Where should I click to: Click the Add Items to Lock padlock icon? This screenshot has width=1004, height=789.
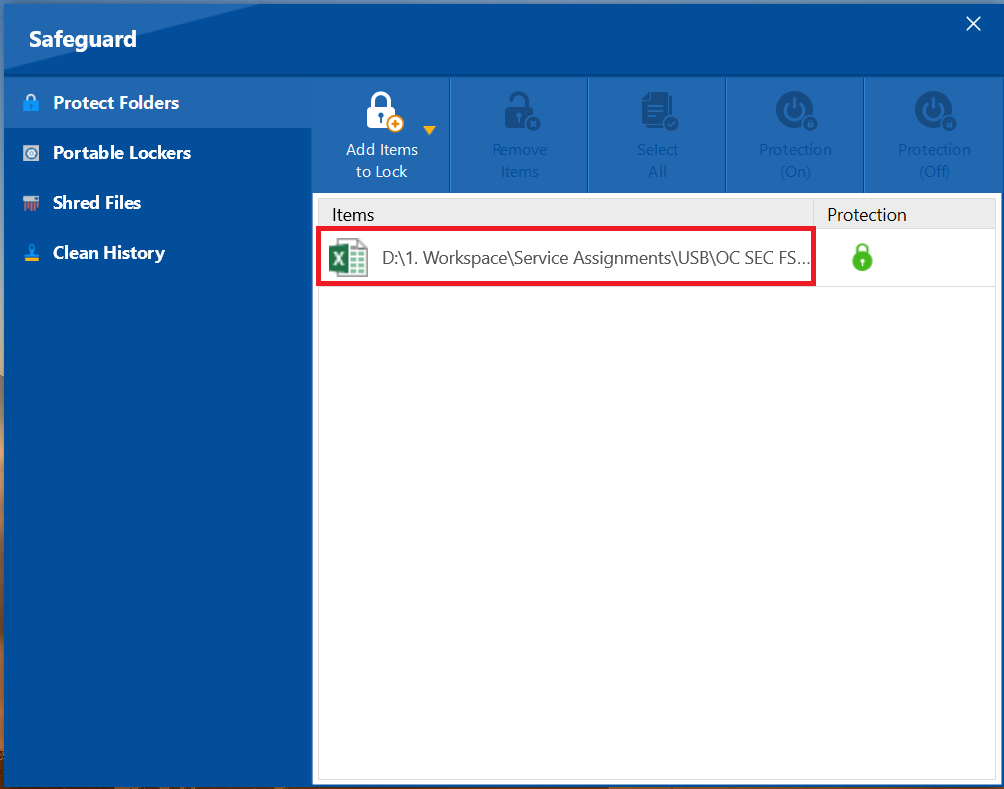click(384, 111)
